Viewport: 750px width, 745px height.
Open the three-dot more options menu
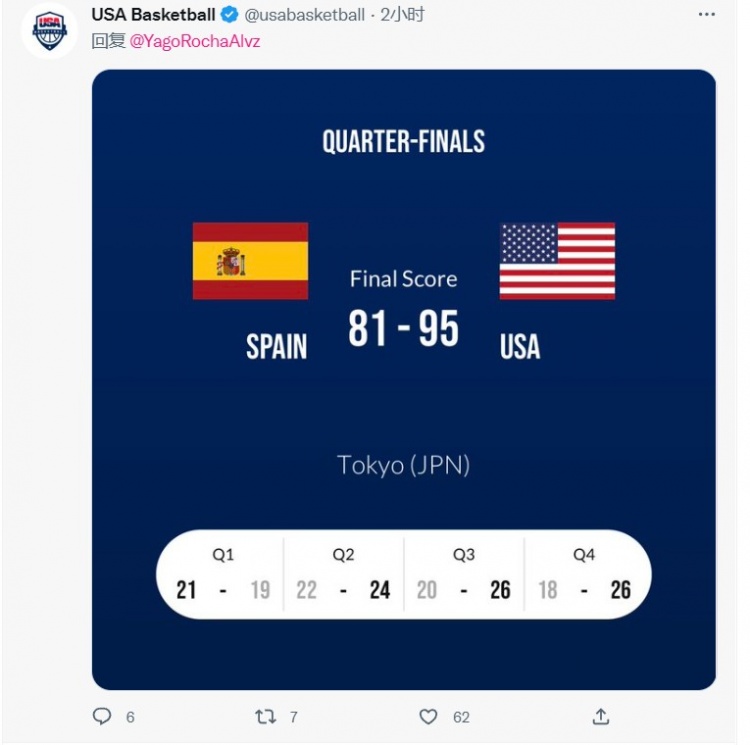pyautogui.click(x=706, y=14)
